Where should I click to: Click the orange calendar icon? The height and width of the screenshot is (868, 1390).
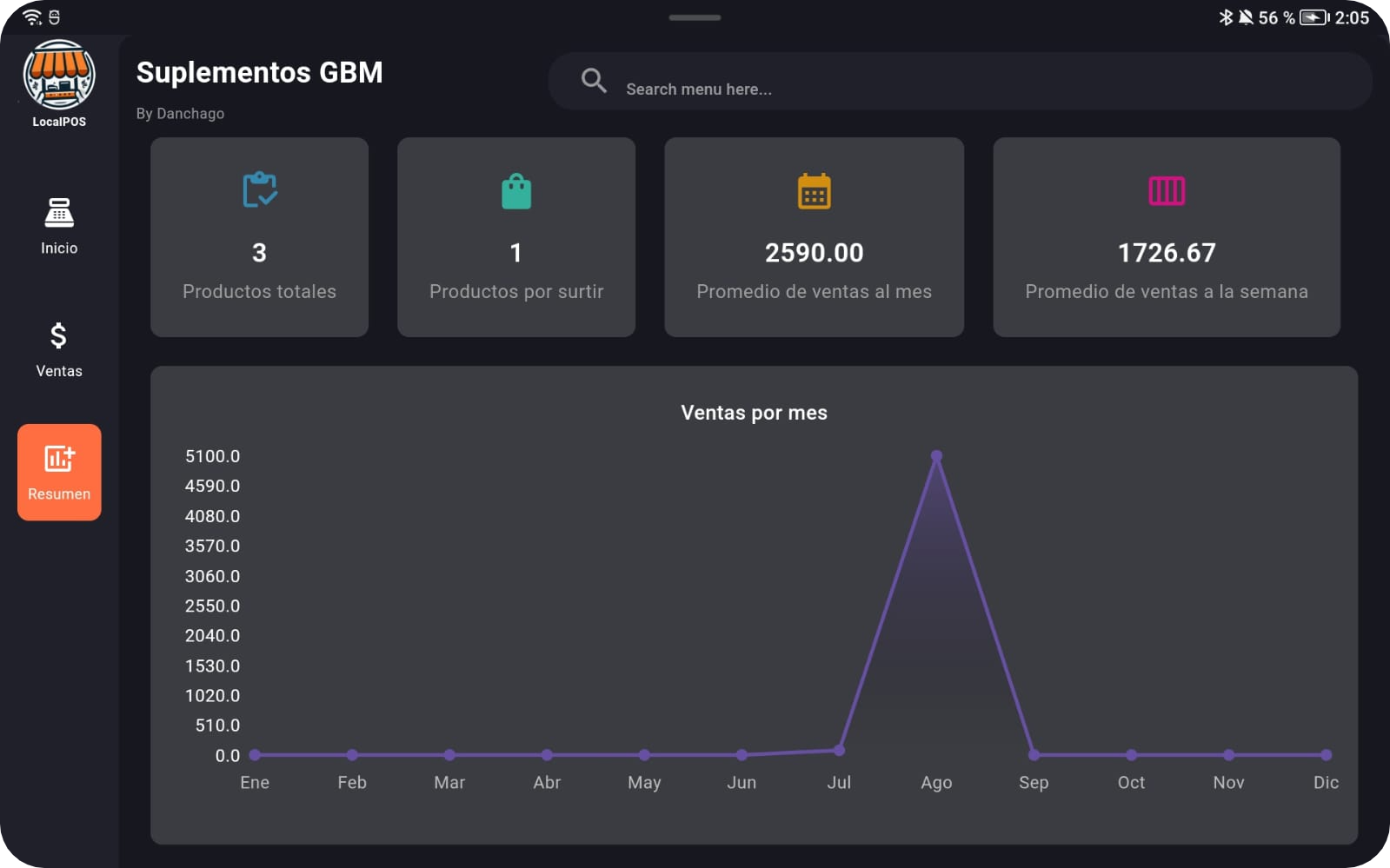tap(814, 191)
